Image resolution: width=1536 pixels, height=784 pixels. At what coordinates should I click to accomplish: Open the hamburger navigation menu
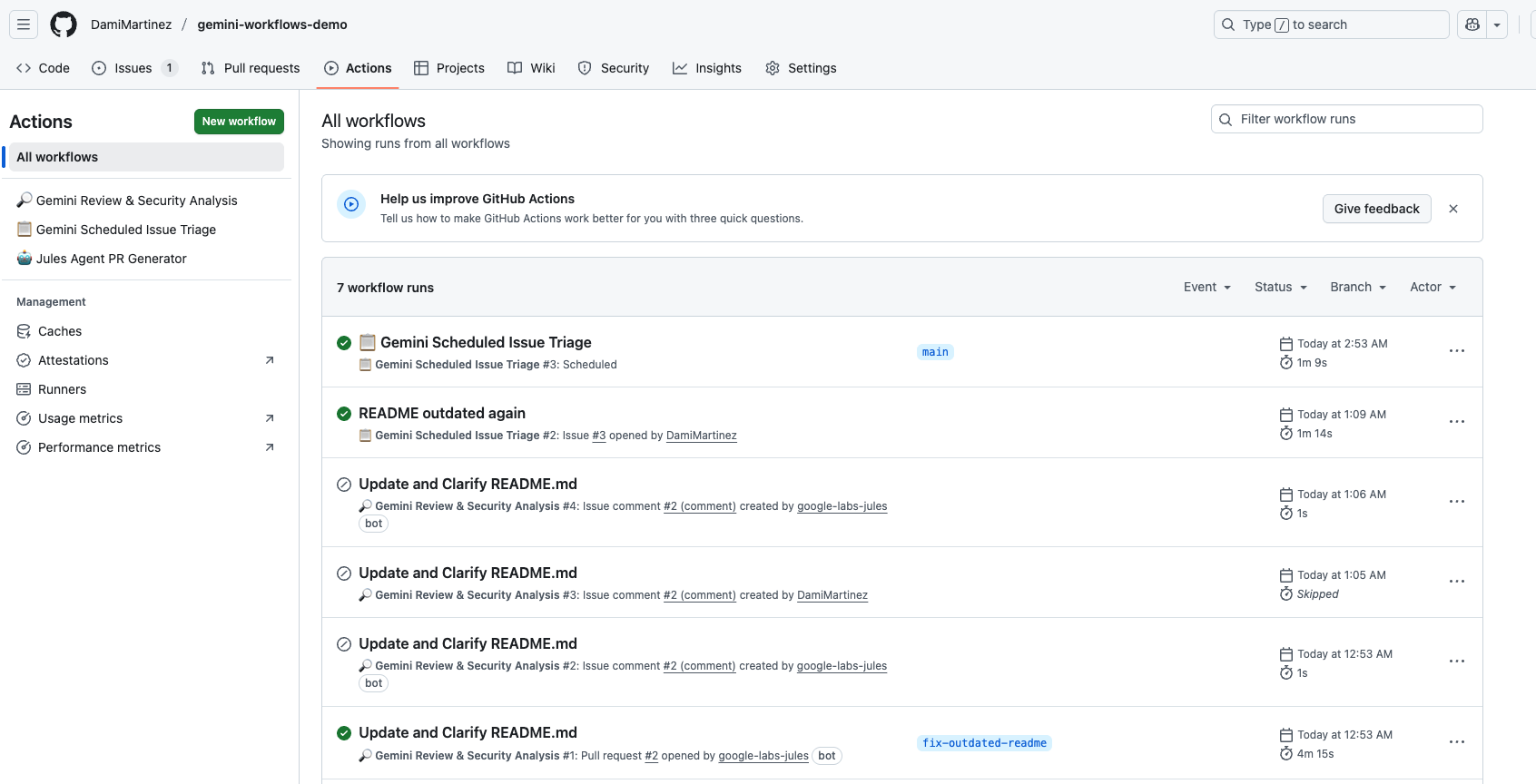(24, 24)
